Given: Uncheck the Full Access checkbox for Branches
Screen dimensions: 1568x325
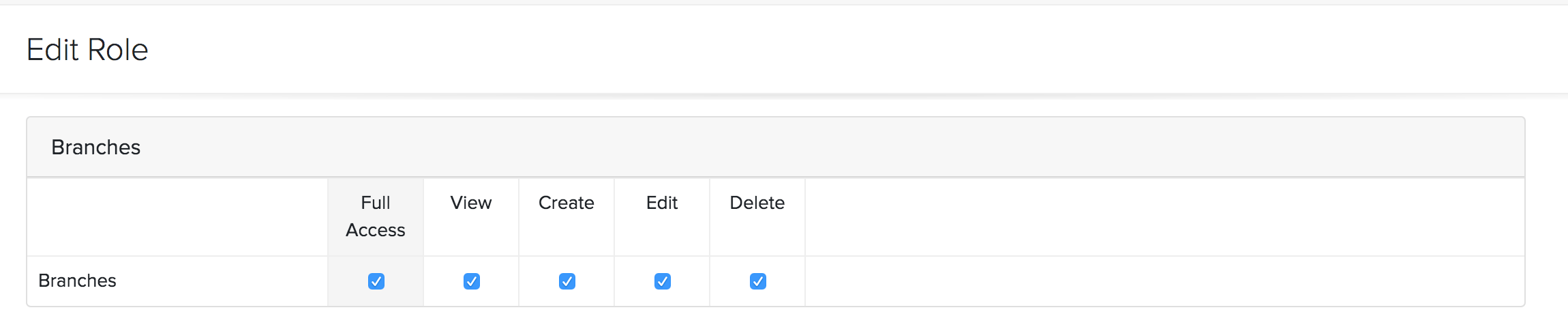Looking at the screenshot, I should click(376, 281).
